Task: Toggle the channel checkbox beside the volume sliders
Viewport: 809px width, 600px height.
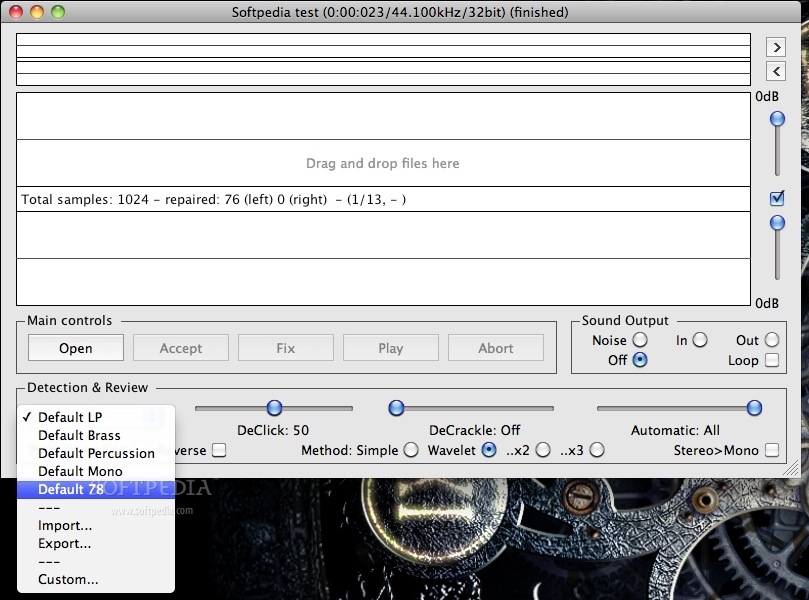Action: point(776,198)
